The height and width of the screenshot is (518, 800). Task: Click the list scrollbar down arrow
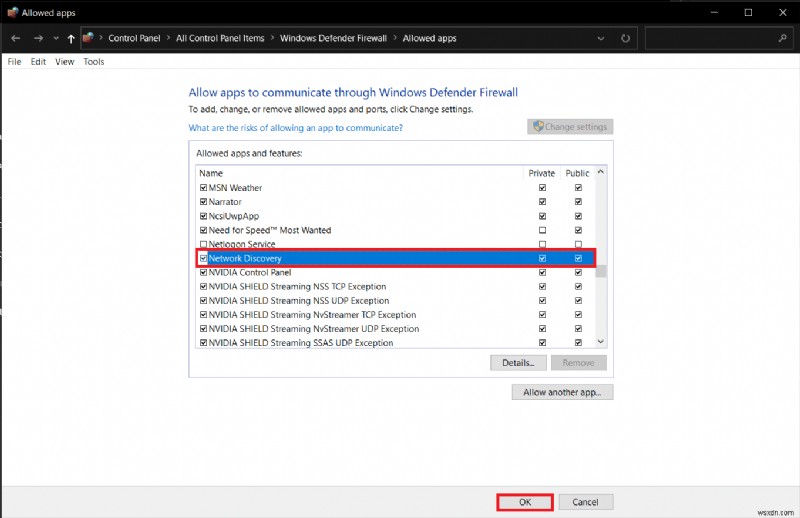601,341
